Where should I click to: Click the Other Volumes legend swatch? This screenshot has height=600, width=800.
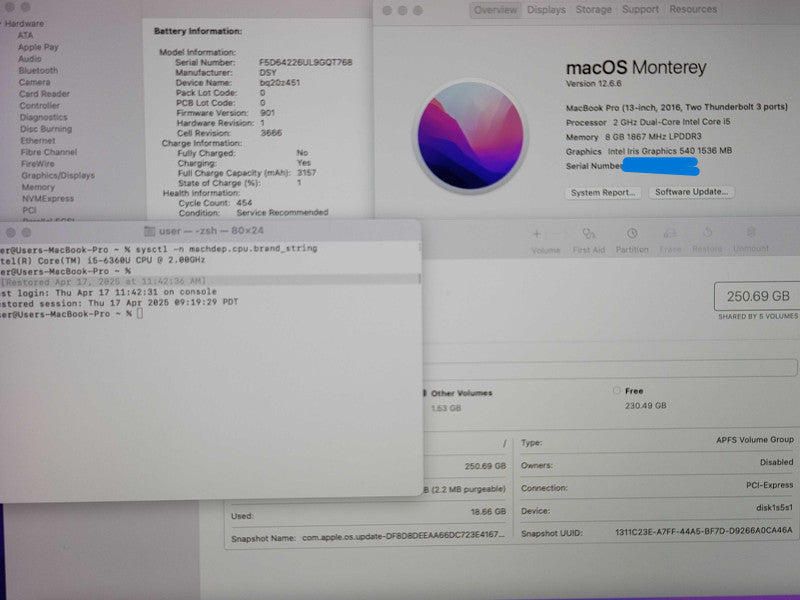424,393
